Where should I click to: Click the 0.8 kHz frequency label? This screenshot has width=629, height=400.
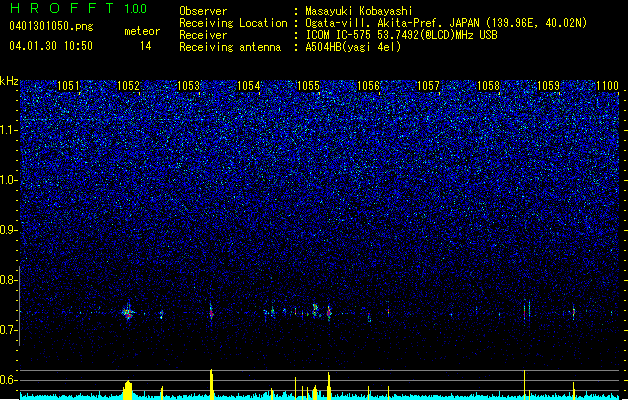[9, 280]
